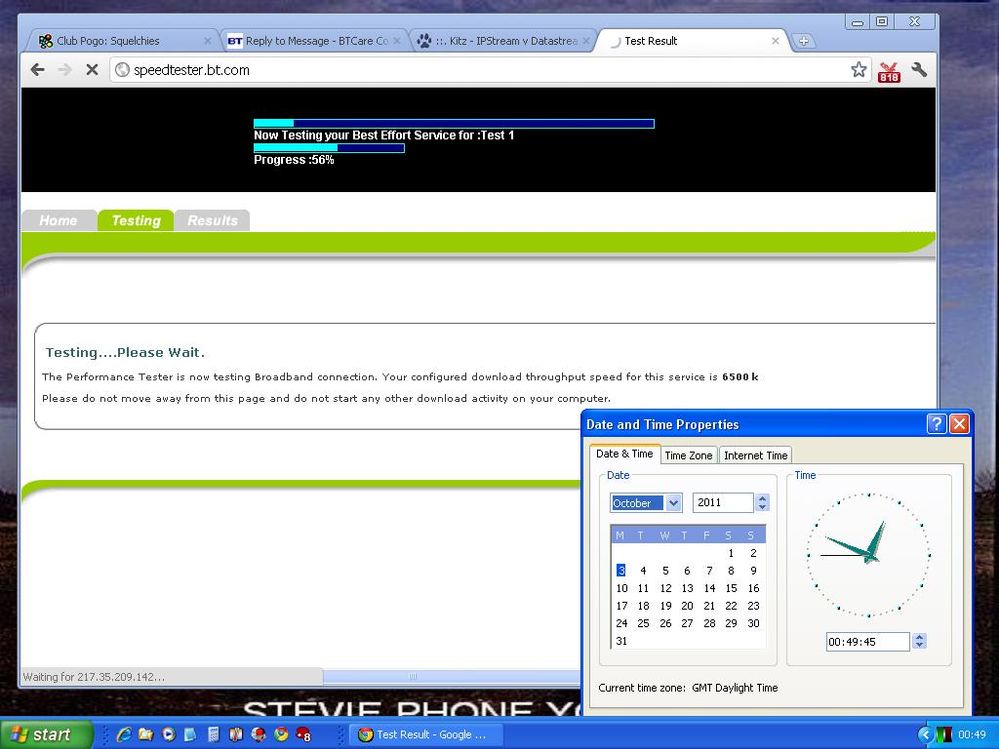999x749 pixels.
Task: Open the Calculator icon in quick launch
Action: point(213,734)
